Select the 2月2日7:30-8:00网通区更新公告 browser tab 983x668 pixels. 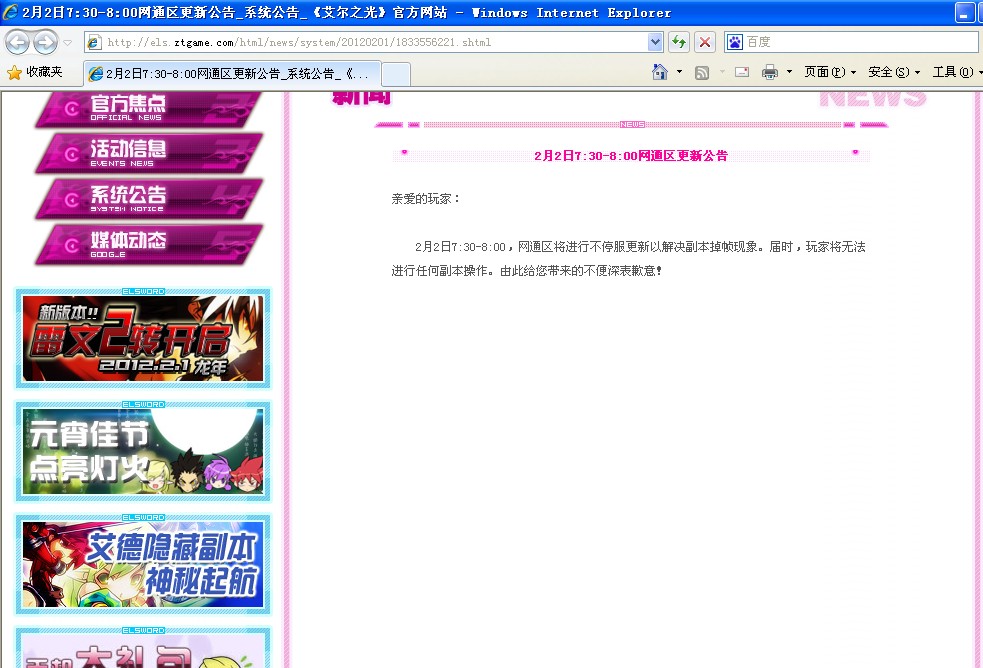pos(232,74)
